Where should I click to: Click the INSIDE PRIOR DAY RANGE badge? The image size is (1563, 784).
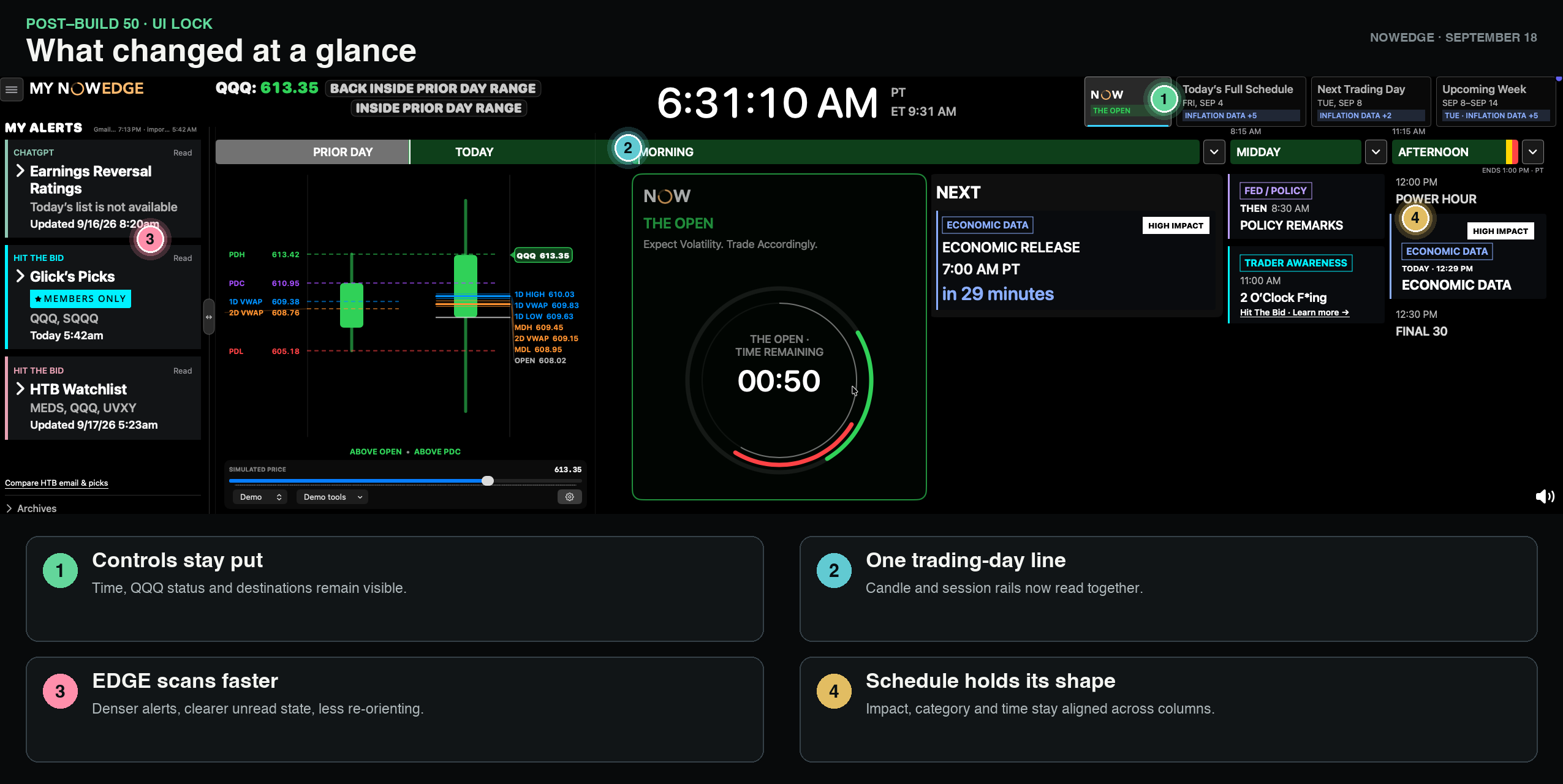[x=439, y=108]
